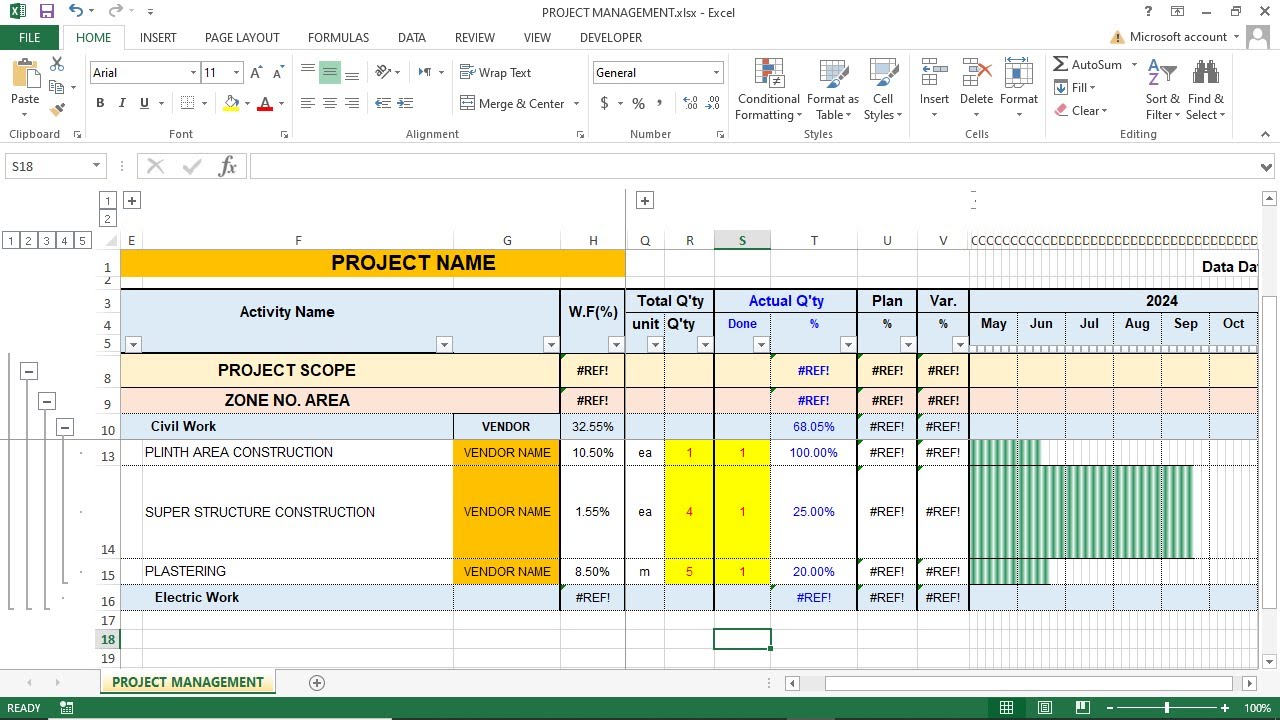Image resolution: width=1280 pixels, height=720 pixels.
Task: Click the Insert Function fx icon
Action: pos(227,166)
